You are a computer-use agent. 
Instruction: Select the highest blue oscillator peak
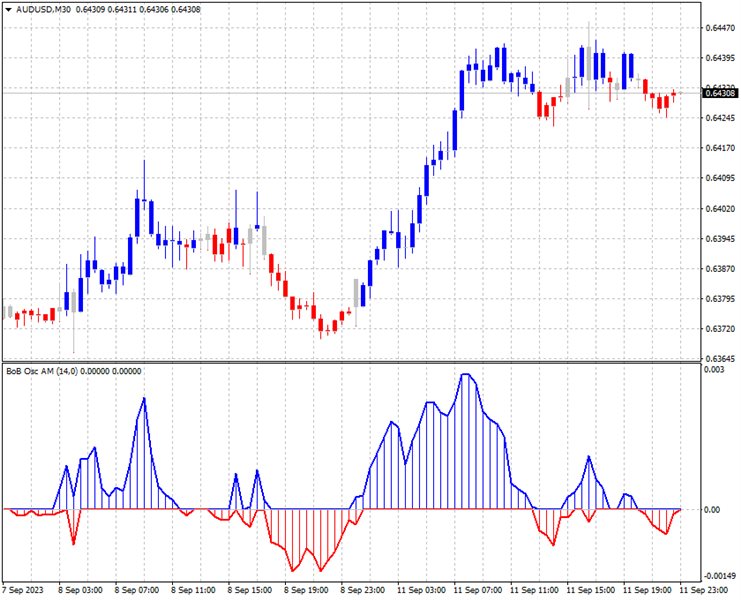[x=466, y=375]
